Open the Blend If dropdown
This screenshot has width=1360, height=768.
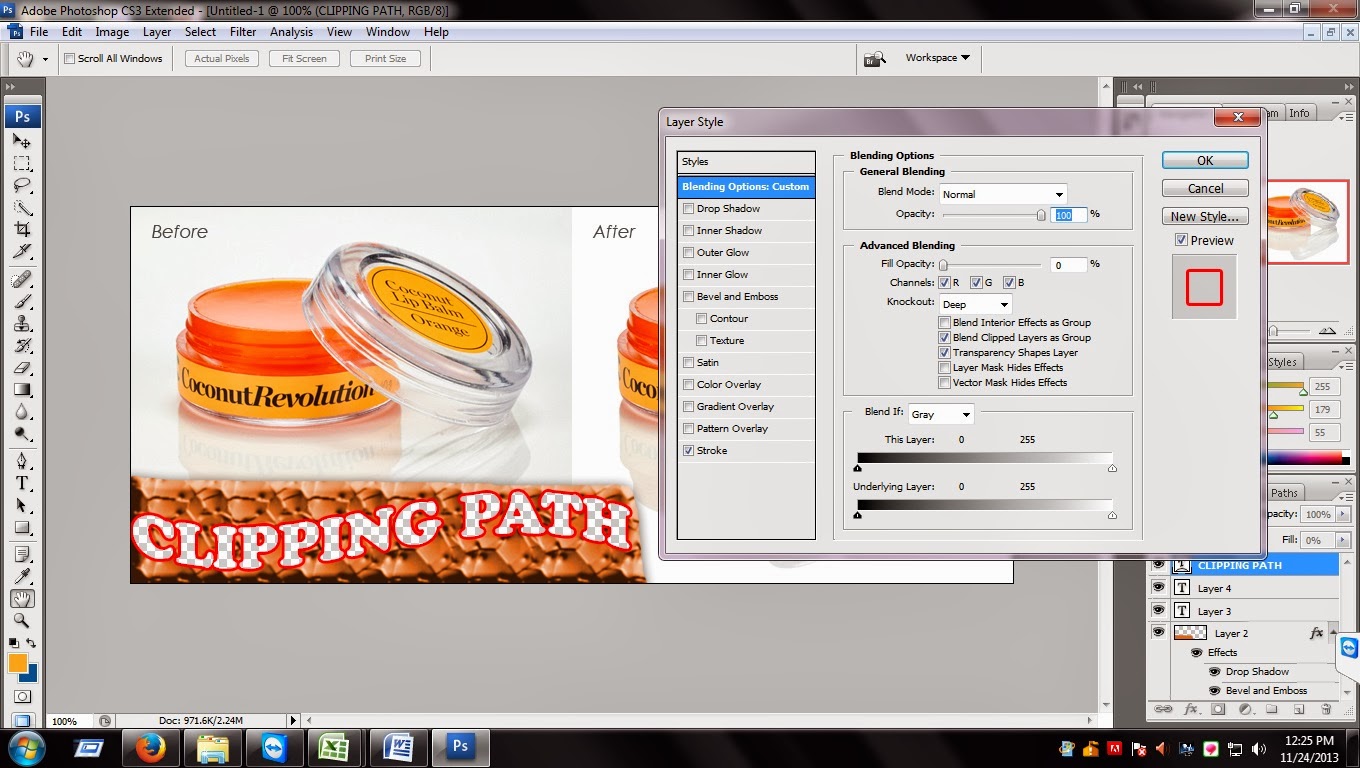coord(941,414)
